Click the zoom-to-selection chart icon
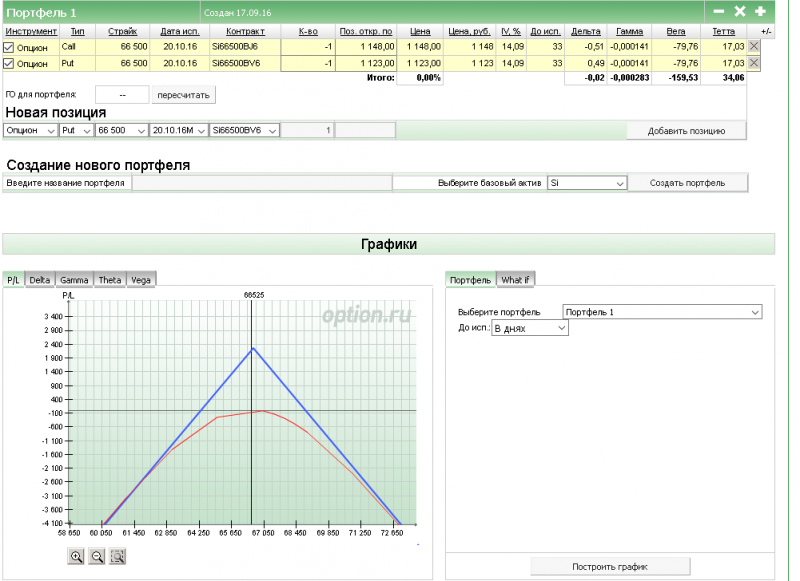Screen dimensions: 800x581 (118, 557)
